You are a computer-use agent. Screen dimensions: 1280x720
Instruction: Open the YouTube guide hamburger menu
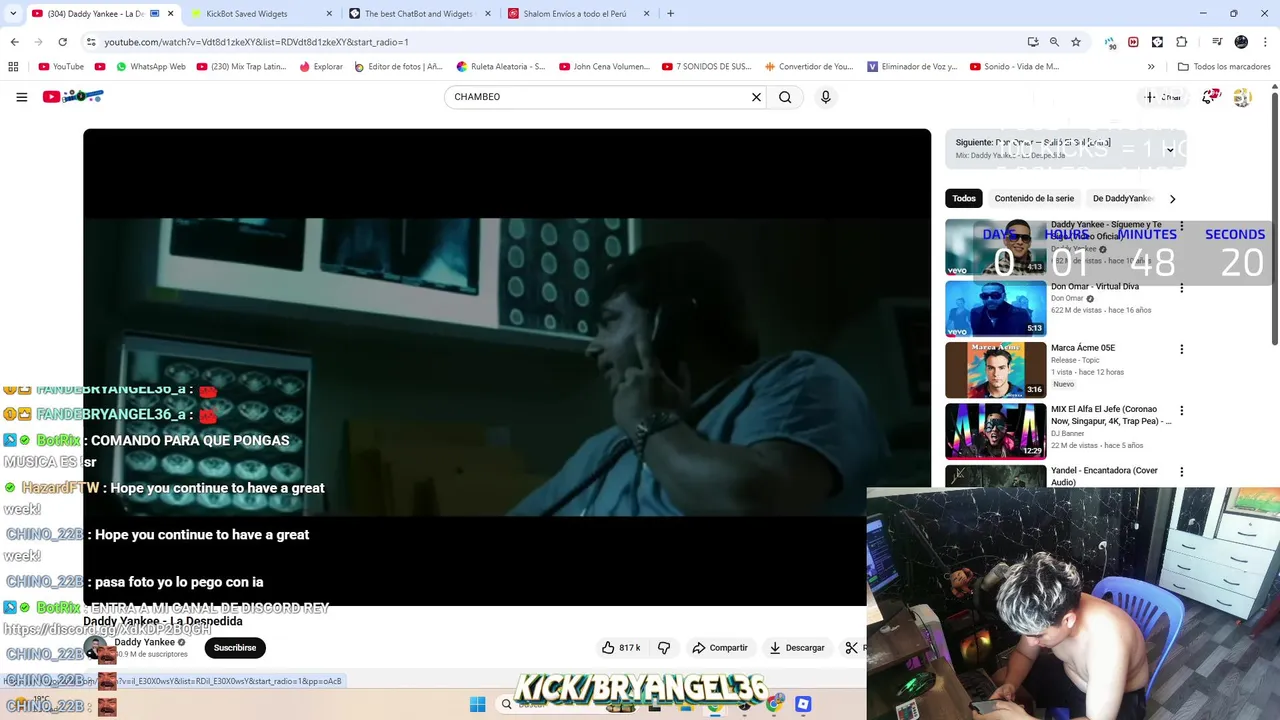tap(21, 97)
